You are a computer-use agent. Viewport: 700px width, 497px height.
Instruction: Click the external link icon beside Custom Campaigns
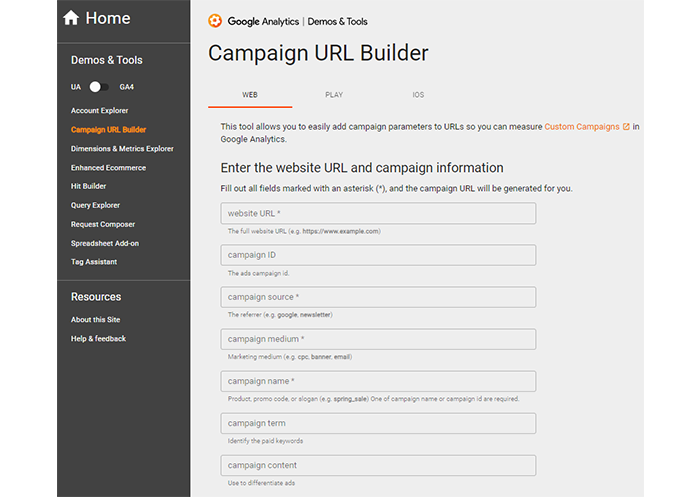626,127
